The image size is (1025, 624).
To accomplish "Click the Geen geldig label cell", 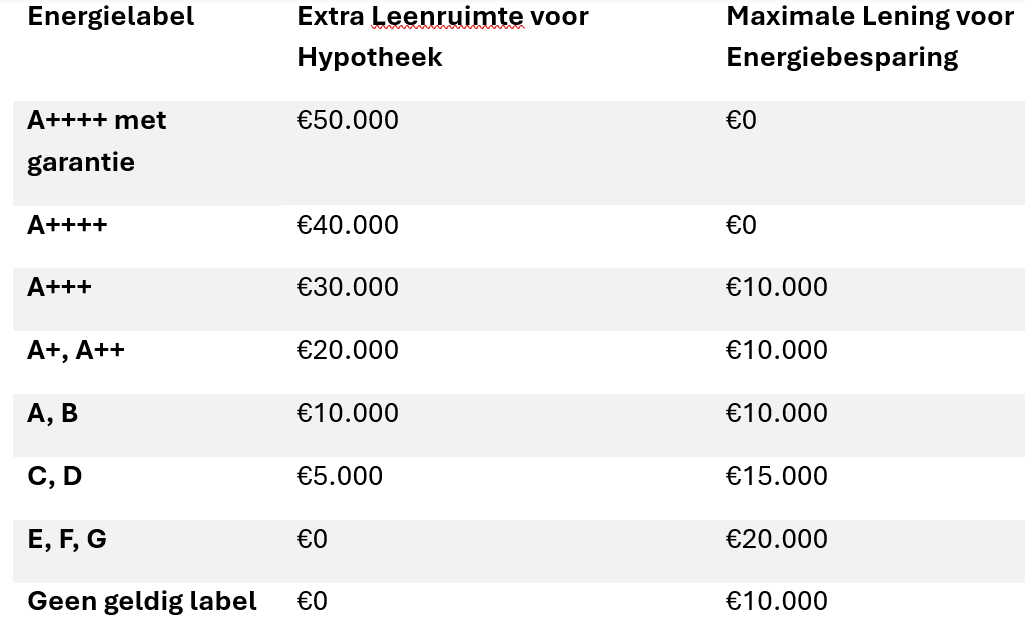I will [142, 602].
